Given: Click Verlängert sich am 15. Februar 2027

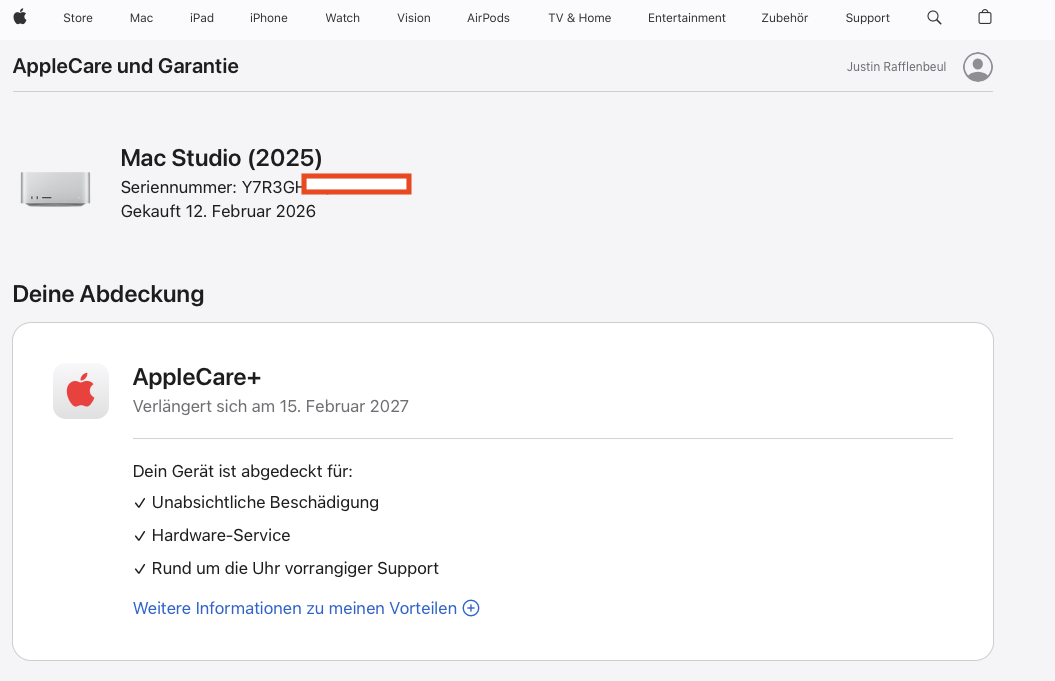Looking at the screenshot, I should pyautogui.click(x=270, y=406).
